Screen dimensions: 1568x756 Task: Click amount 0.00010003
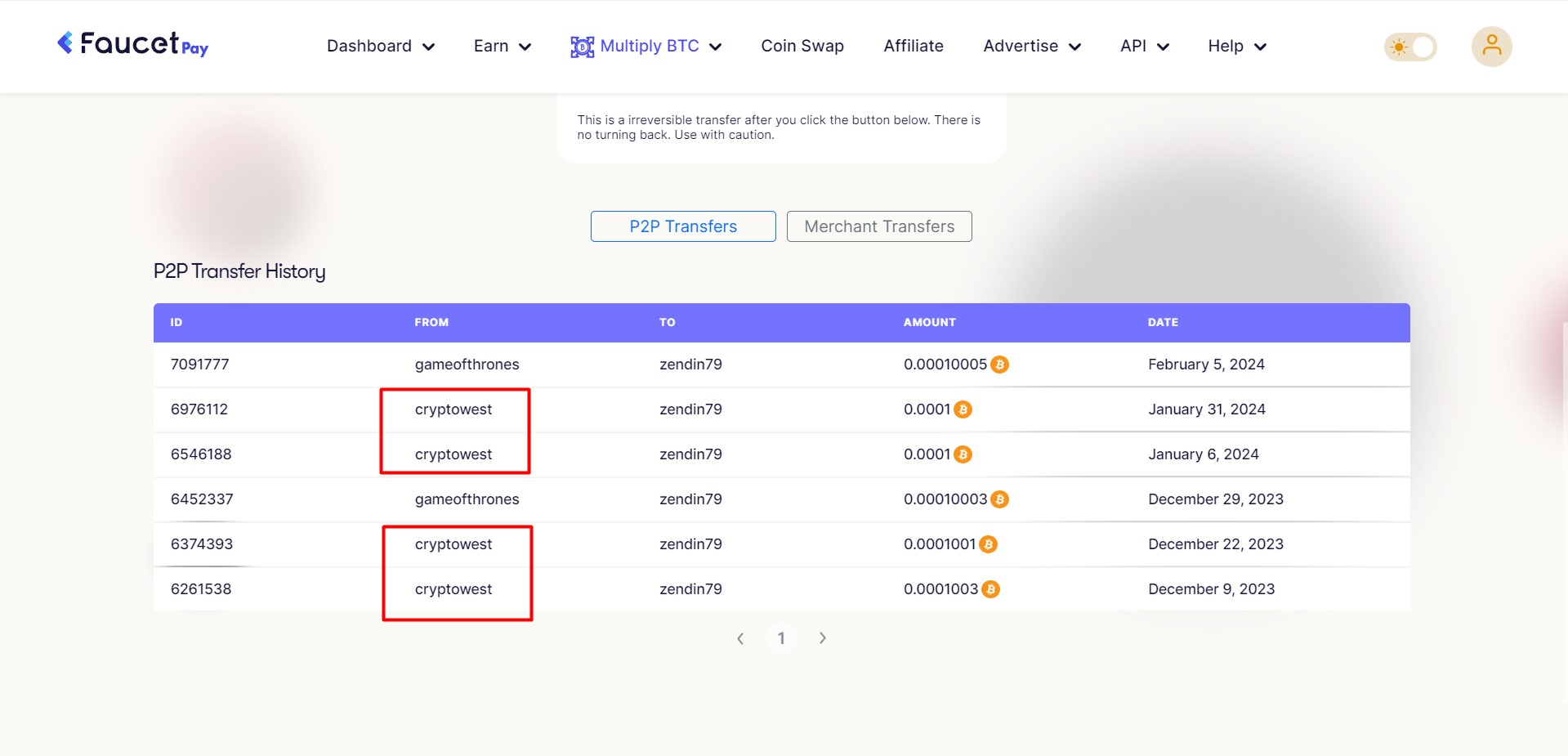tap(945, 499)
